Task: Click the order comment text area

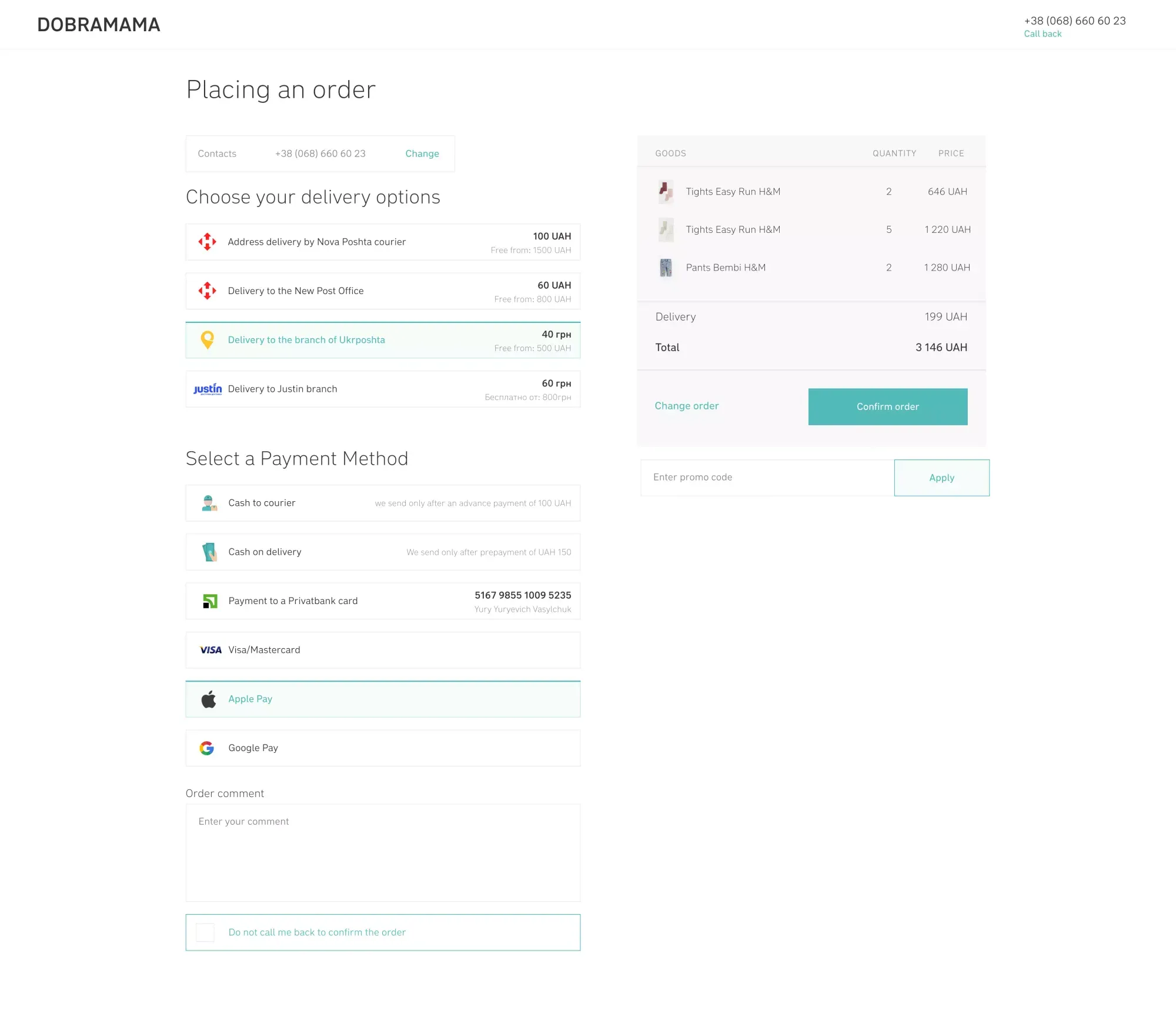Action: pyautogui.click(x=383, y=853)
